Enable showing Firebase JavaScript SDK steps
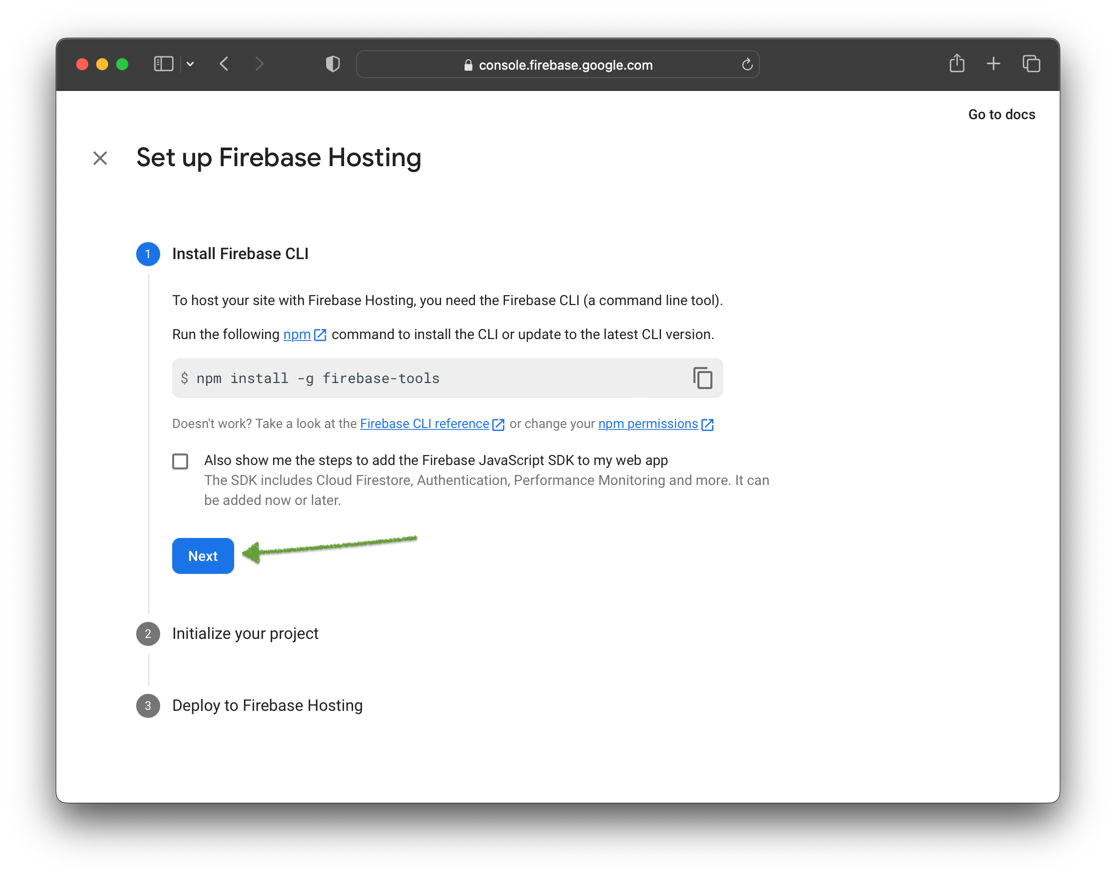The height and width of the screenshot is (877, 1116). click(x=181, y=461)
